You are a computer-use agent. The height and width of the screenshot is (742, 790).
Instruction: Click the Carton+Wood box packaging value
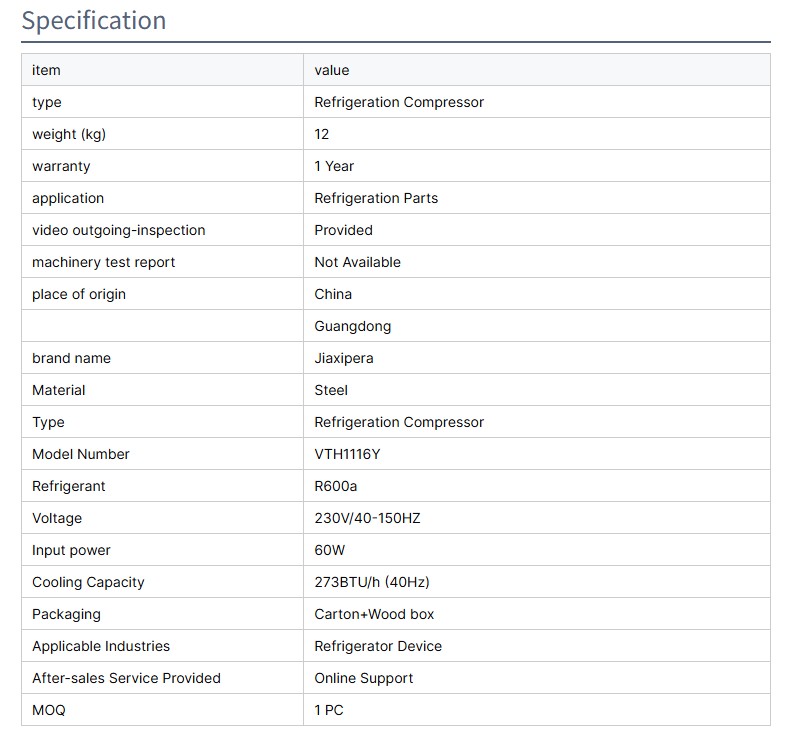(x=374, y=614)
